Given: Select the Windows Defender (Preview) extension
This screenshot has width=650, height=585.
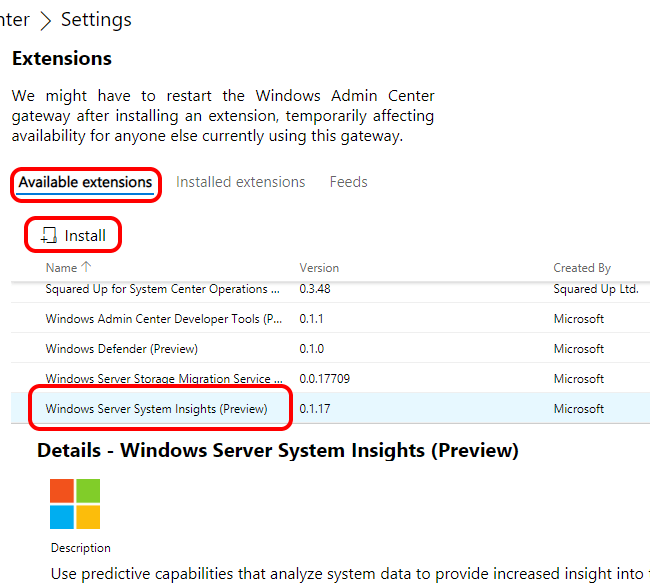Looking at the screenshot, I should click(330, 348).
